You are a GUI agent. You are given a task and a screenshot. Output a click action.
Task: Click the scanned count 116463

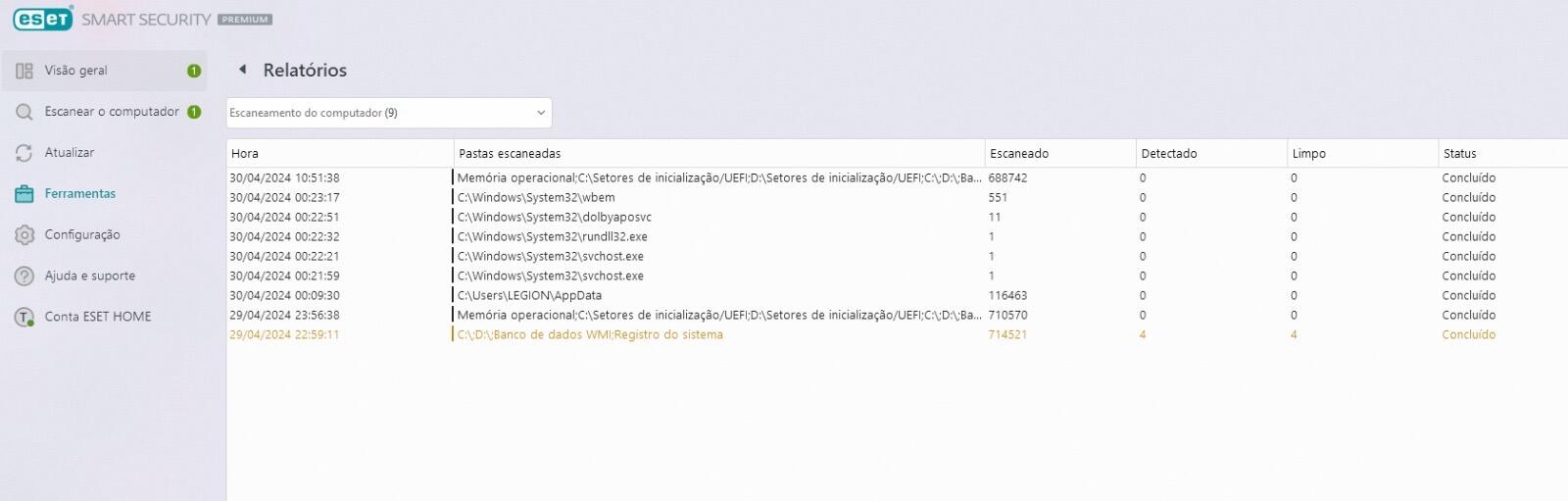point(1007,296)
